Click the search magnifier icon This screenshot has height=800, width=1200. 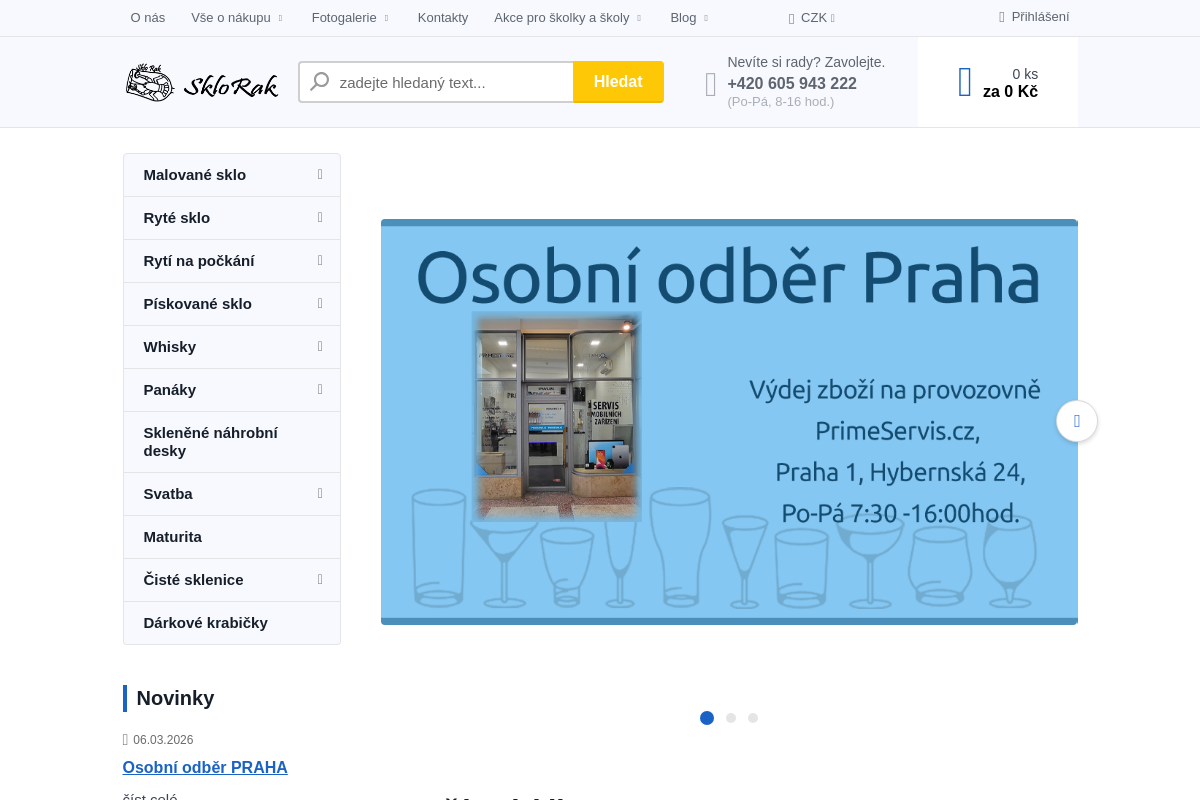(x=320, y=82)
